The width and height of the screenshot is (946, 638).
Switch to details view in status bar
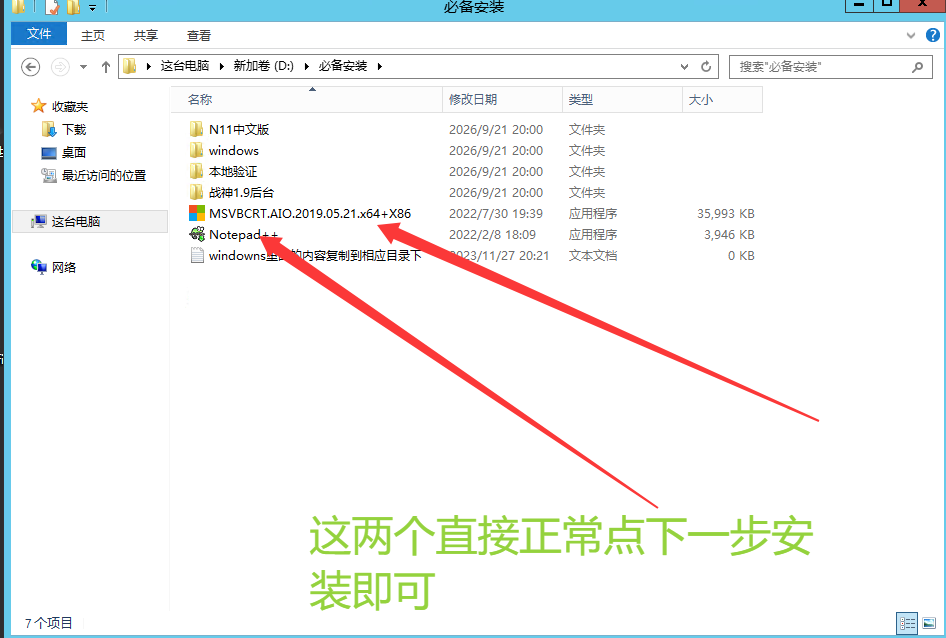(x=907, y=623)
